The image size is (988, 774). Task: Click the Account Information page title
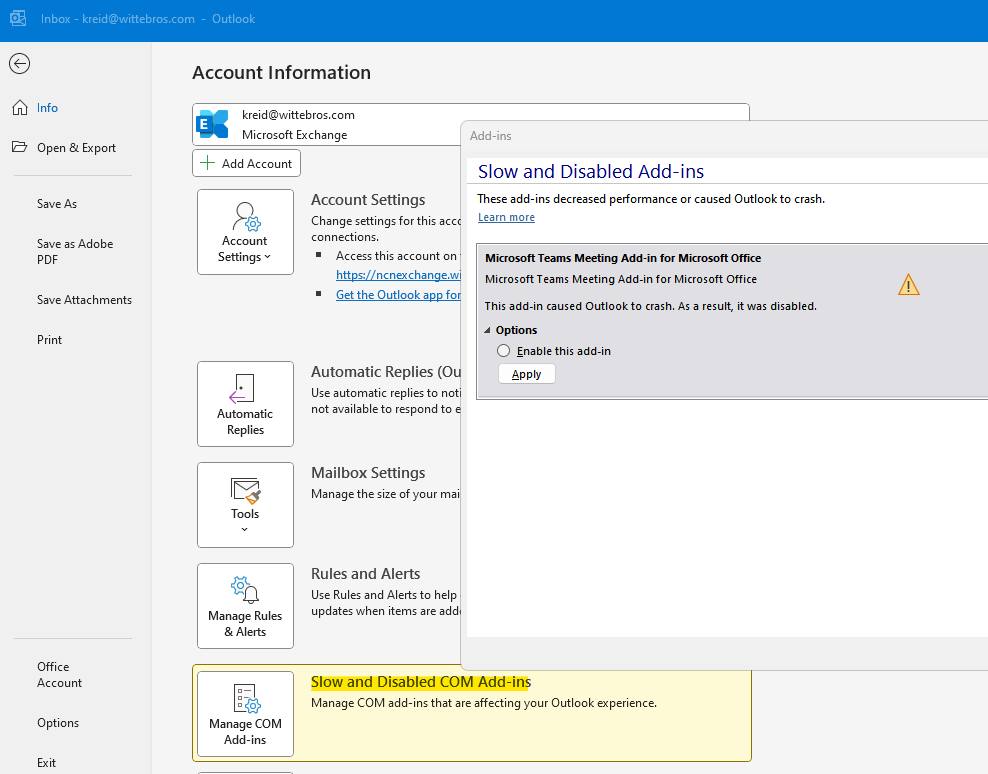coord(282,72)
